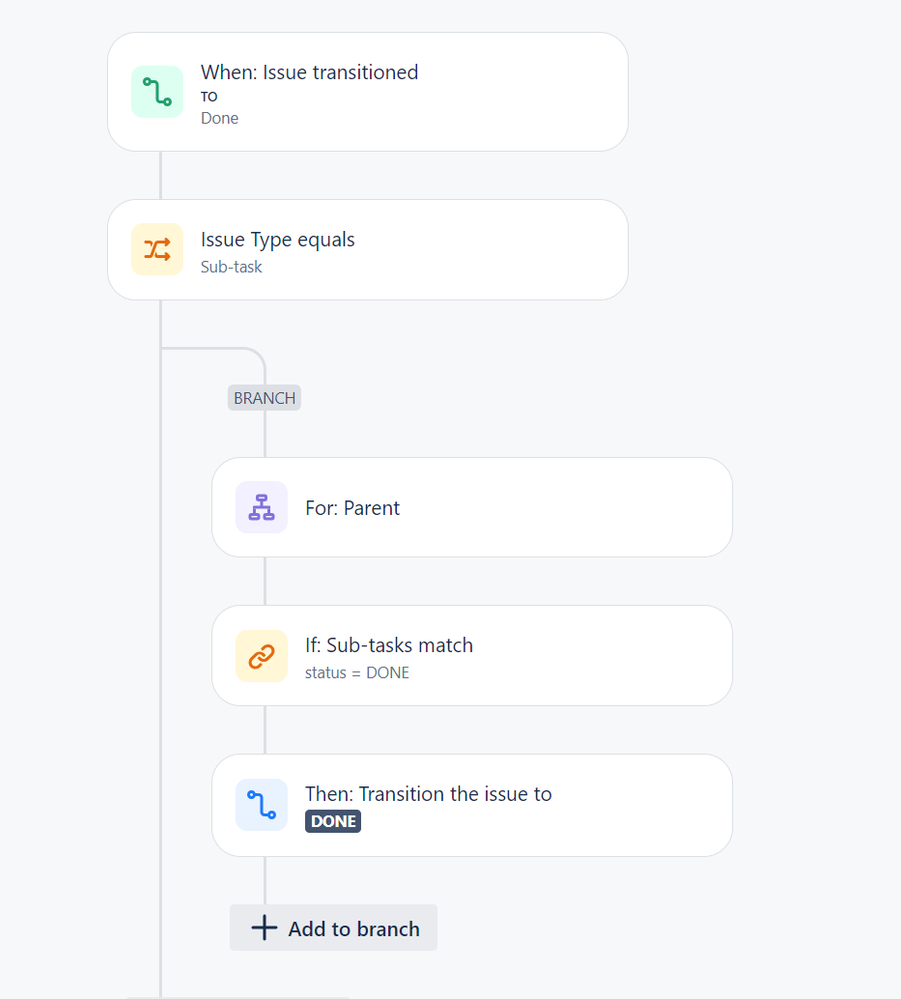This screenshot has width=901, height=999.
Task: Click the orange shuffle condition icon
Action: pyautogui.click(x=157, y=249)
